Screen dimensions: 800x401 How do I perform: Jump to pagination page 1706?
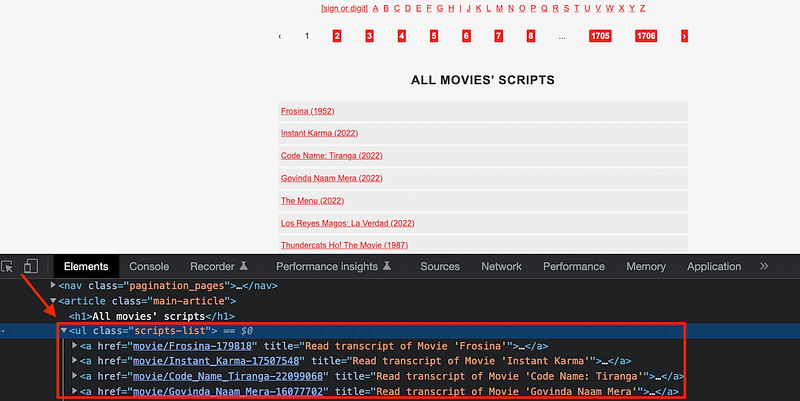pyautogui.click(x=646, y=36)
